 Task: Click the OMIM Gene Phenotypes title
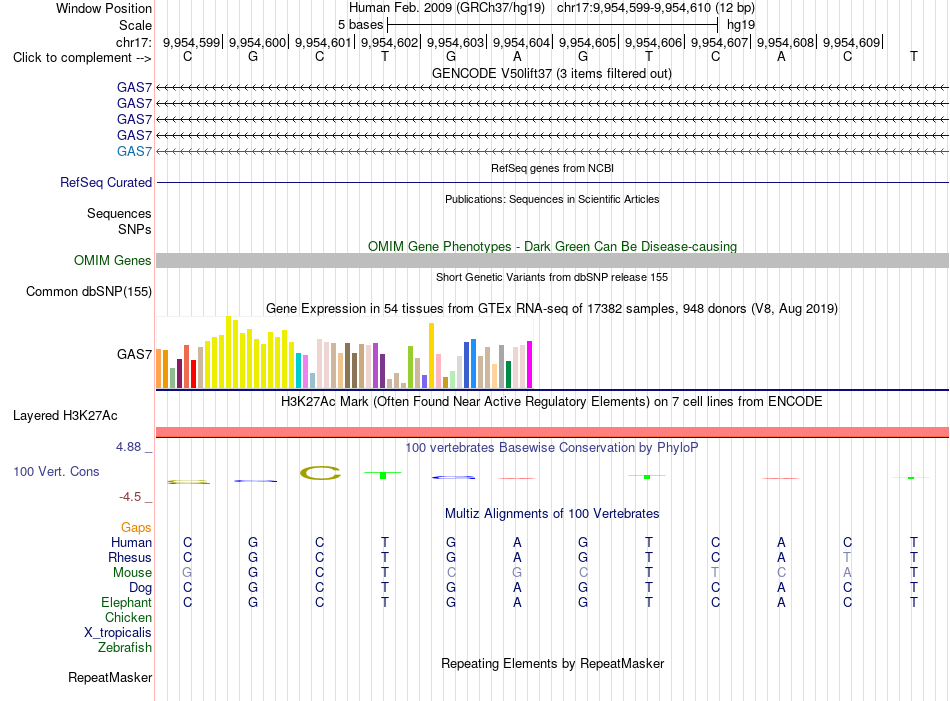point(552,247)
